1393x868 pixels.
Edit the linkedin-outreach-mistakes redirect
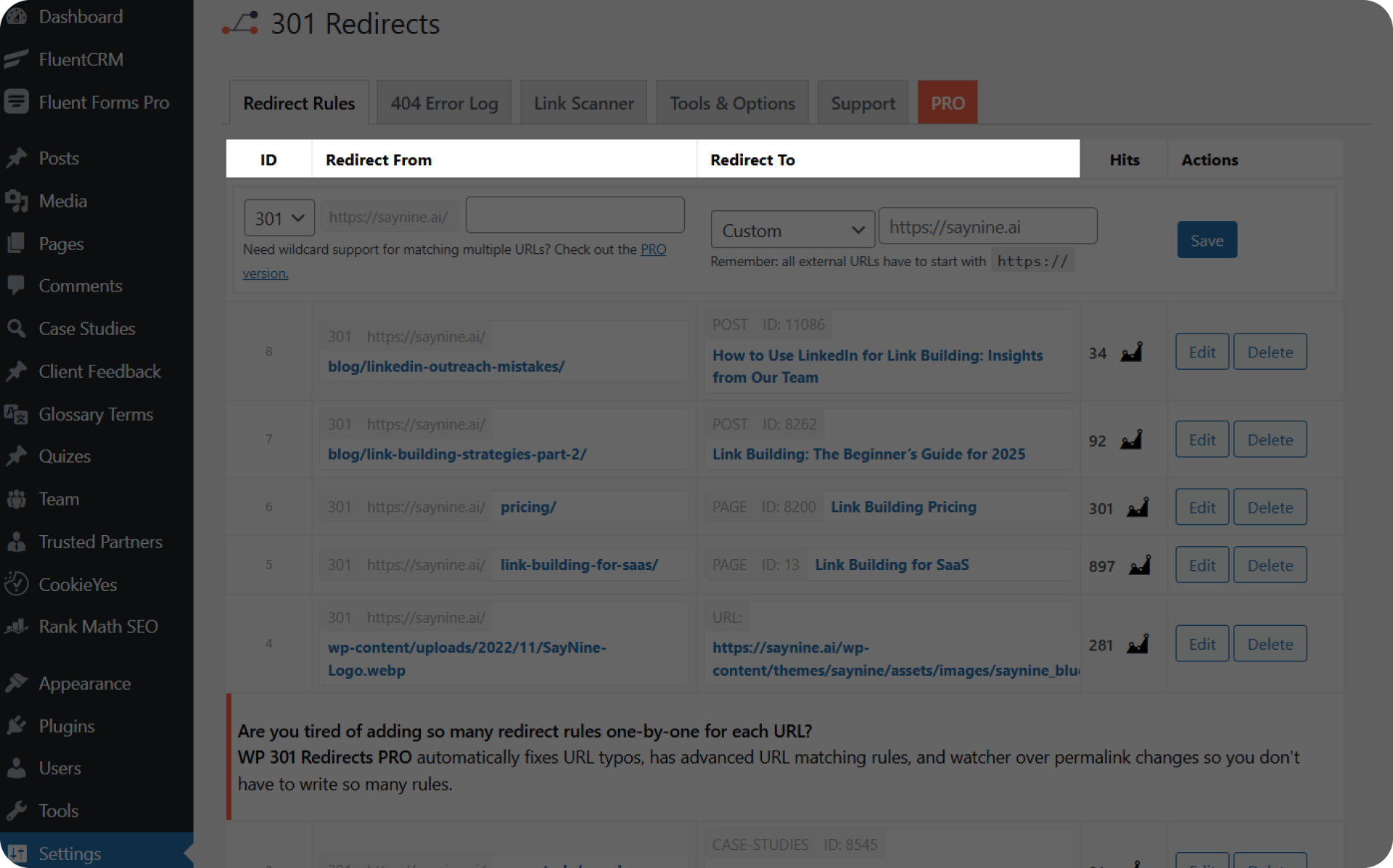pos(1202,352)
